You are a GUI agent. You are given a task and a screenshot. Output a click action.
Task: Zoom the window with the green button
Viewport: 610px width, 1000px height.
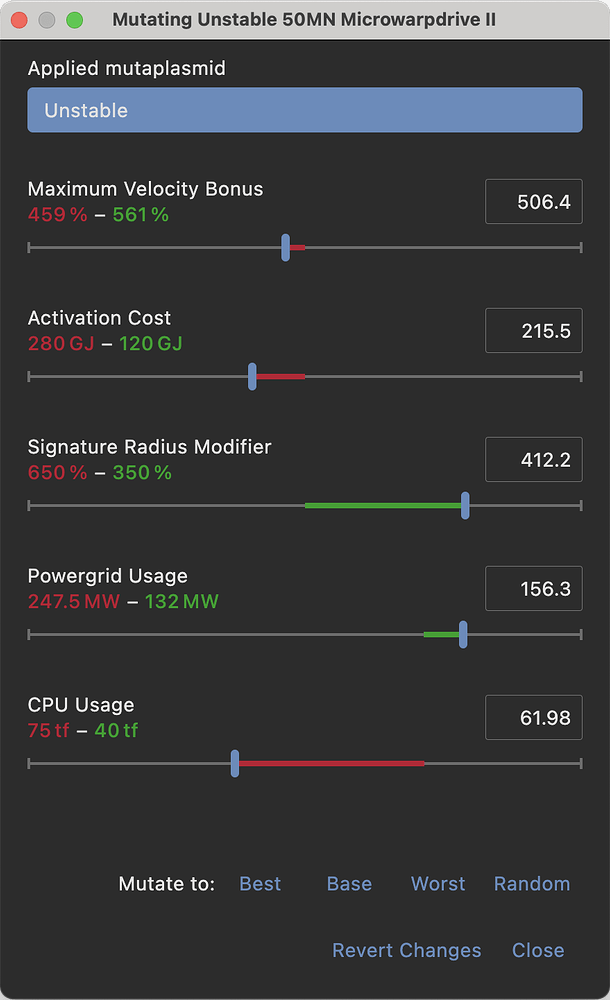click(x=74, y=20)
